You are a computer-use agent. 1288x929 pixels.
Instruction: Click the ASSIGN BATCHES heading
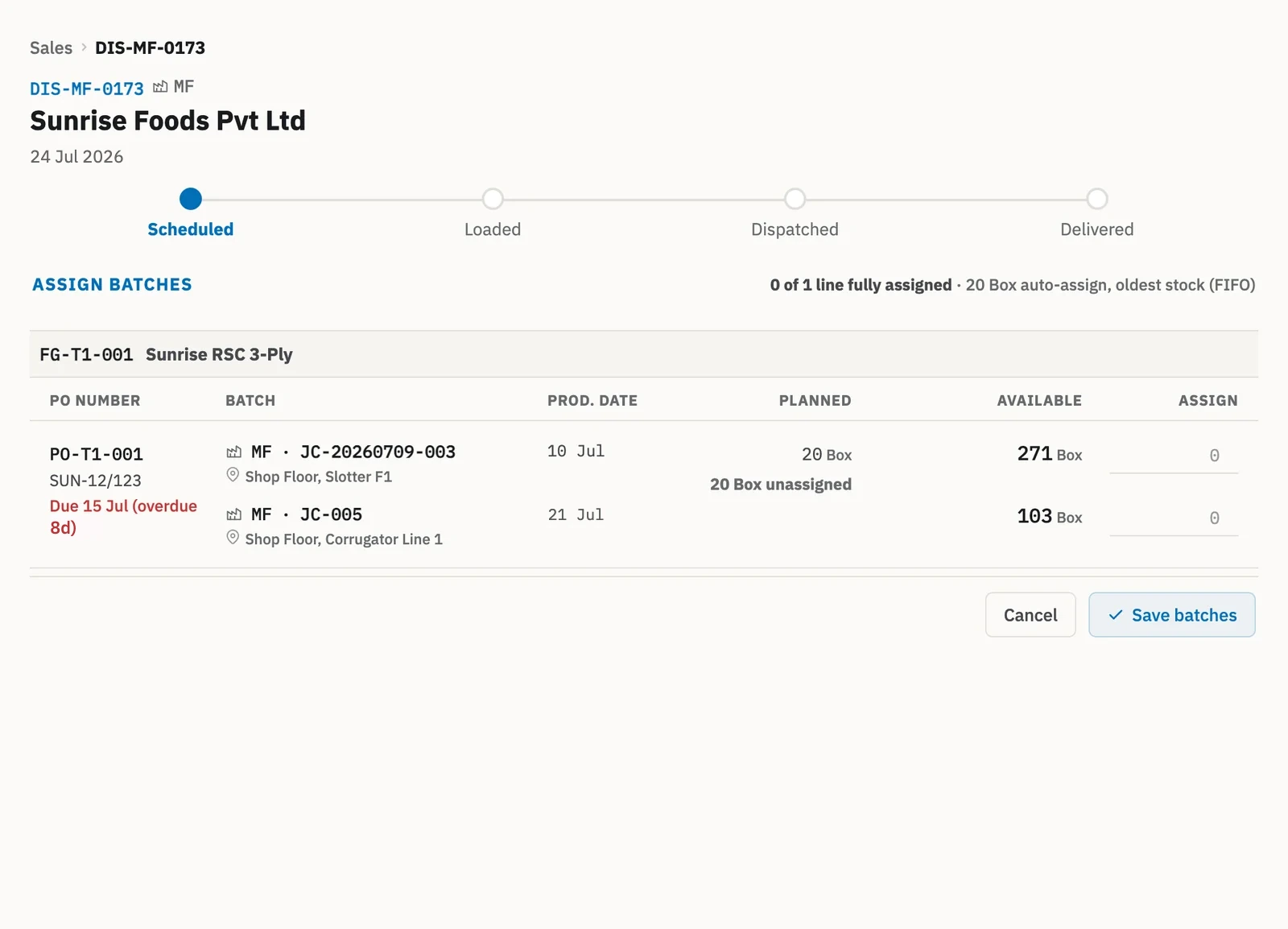(x=112, y=285)
